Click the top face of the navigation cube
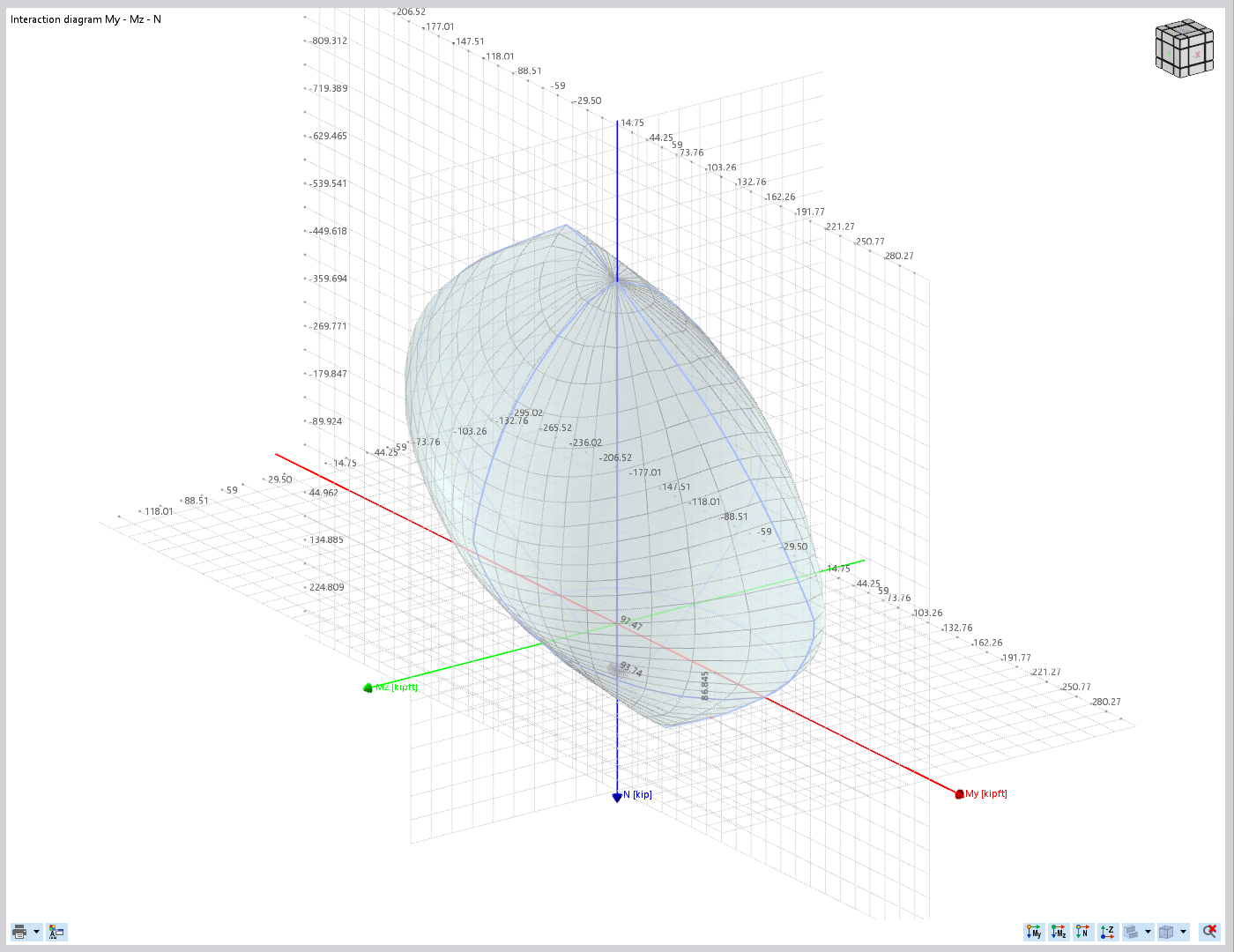Viewport: 1234px width, 952px height. [x=1184, y=29]
